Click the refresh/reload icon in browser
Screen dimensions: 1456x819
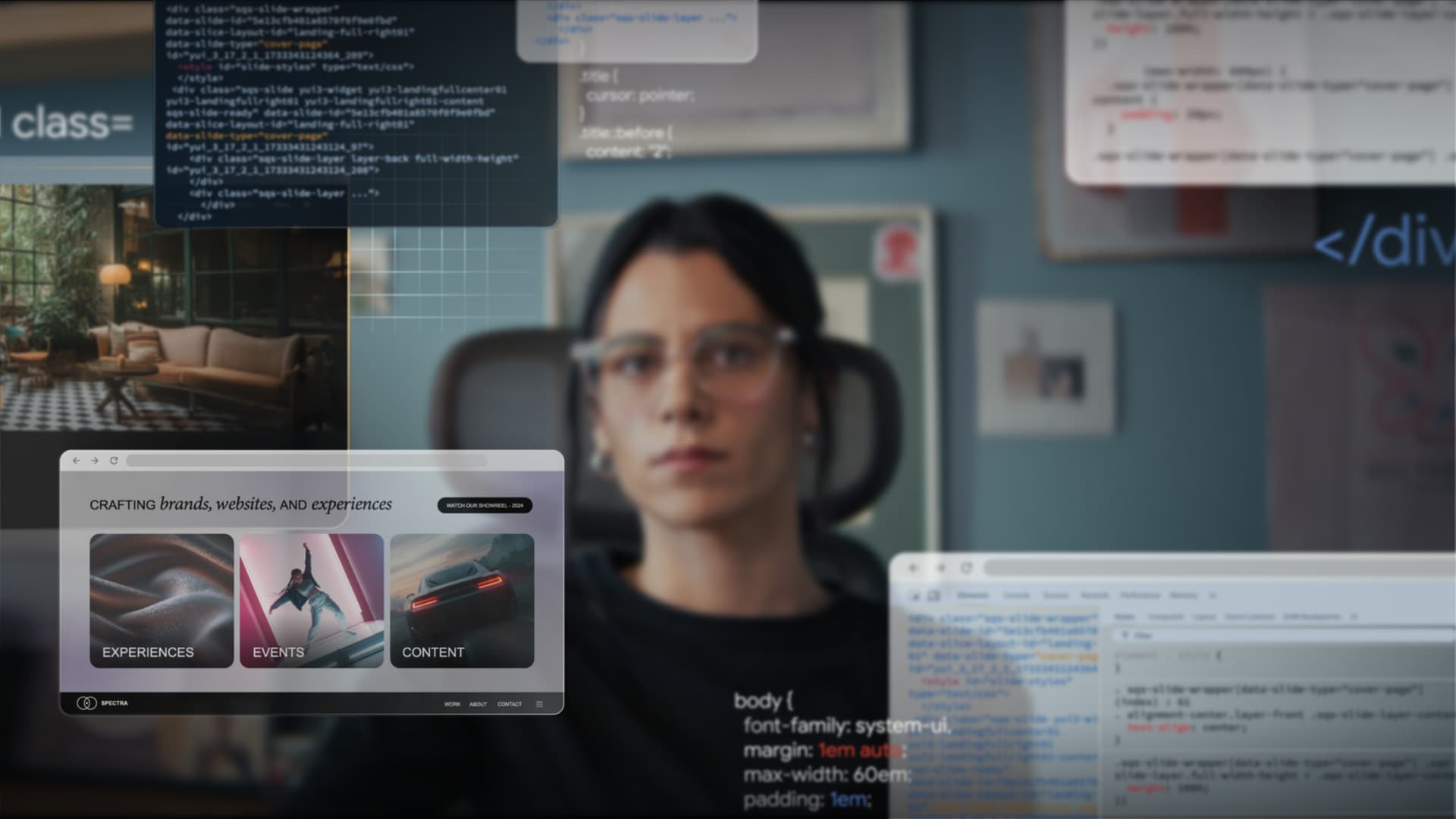click(113, 460)
